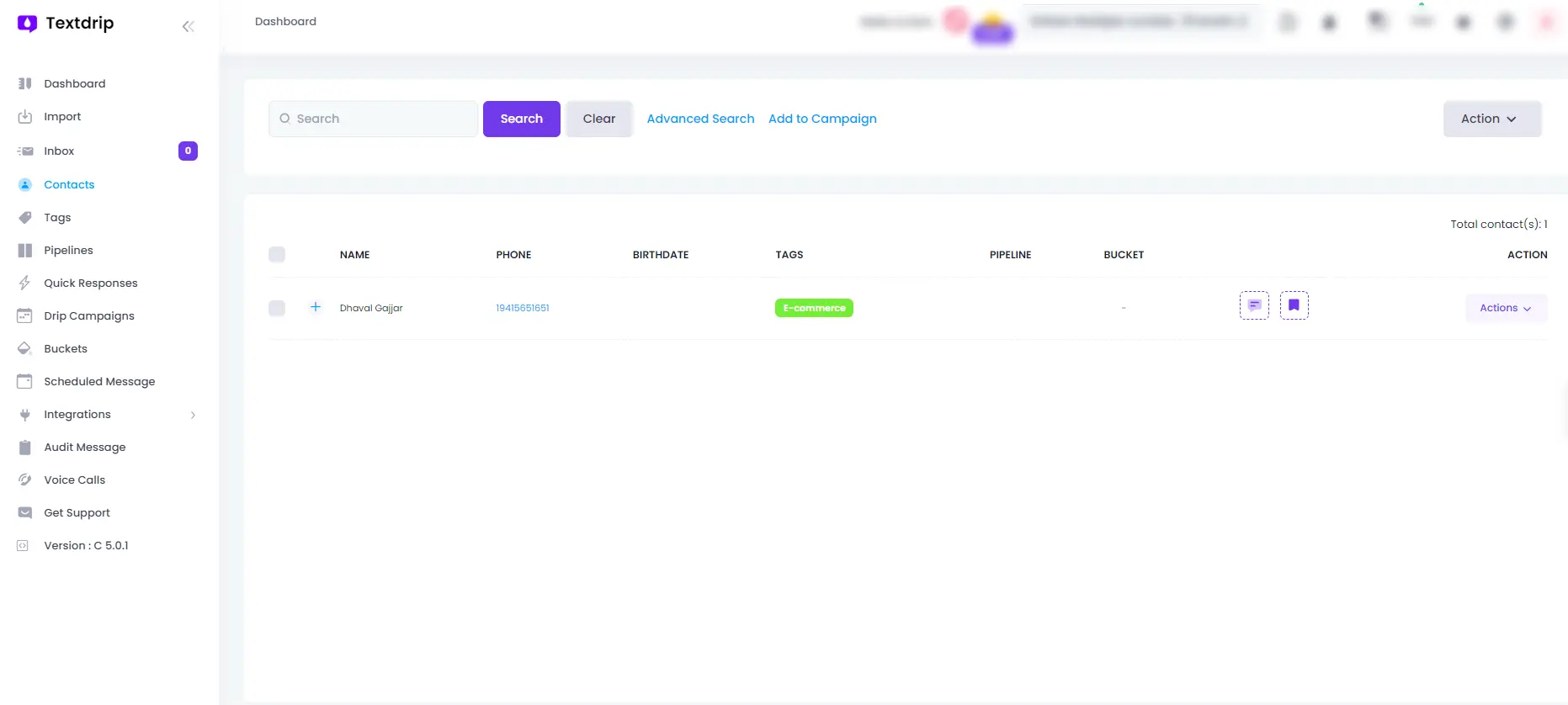Click the Textdrip logo icon

tap(27, 24)
